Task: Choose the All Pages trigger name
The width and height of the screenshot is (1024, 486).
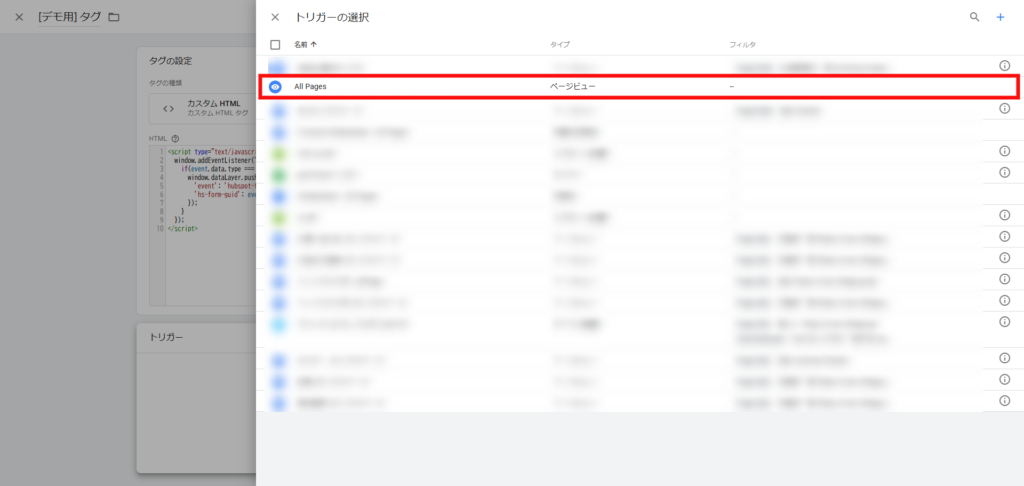Action: pos(310,86)
